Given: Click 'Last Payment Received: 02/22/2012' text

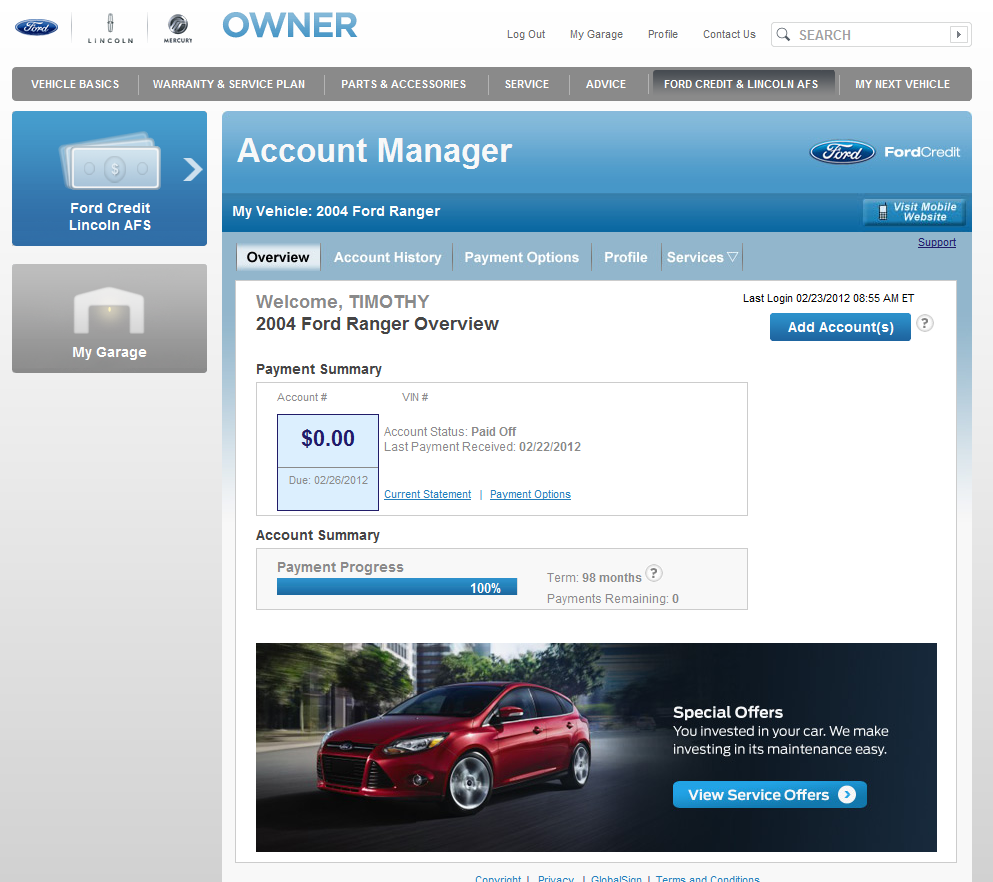Looking at the screenshot, I should (482, 447).
